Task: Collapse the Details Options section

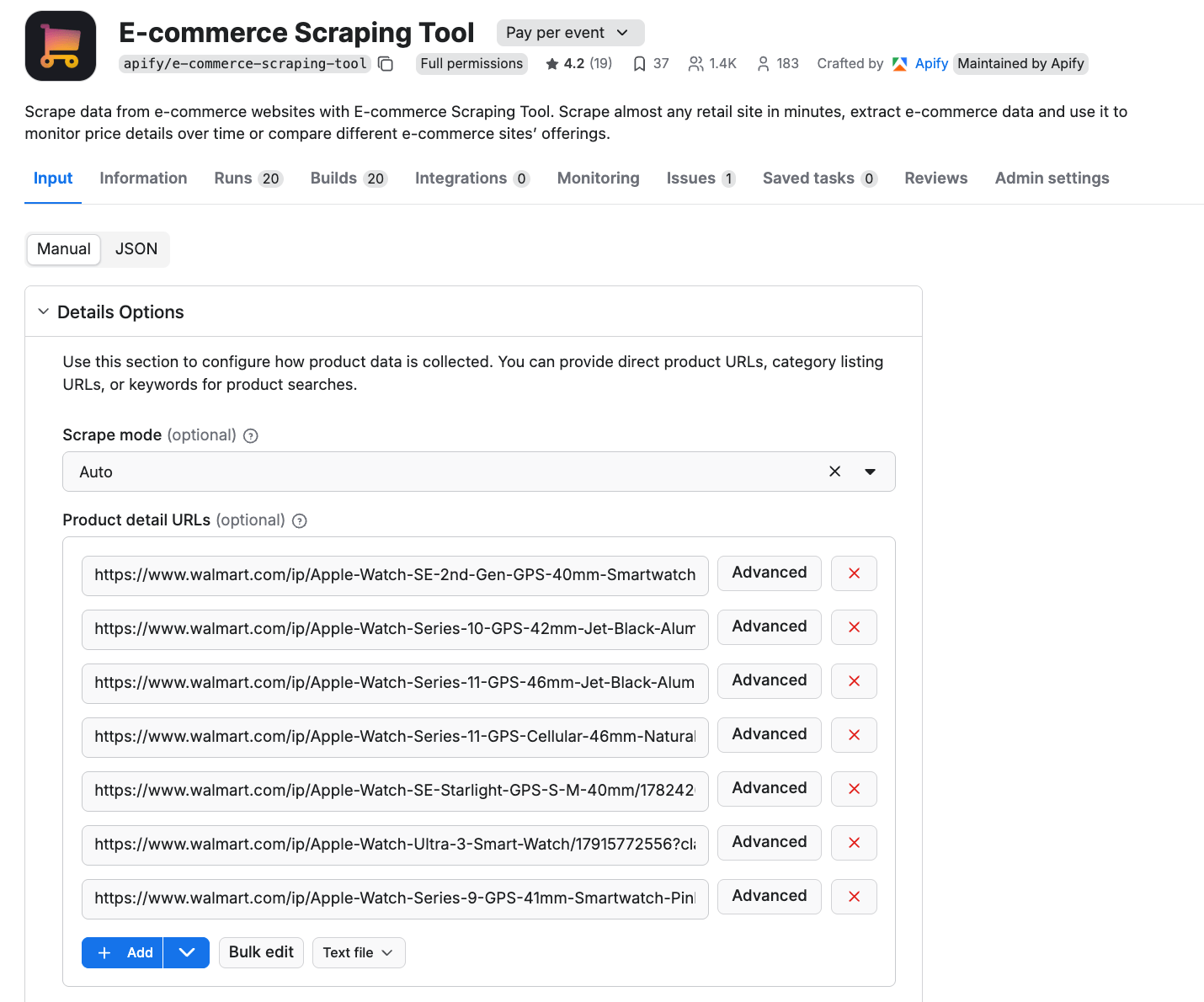Action: 43,311
